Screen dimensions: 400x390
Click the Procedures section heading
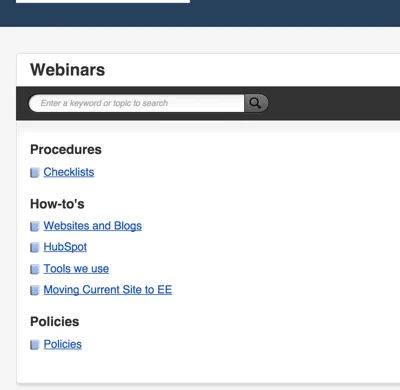pos(66,149)
